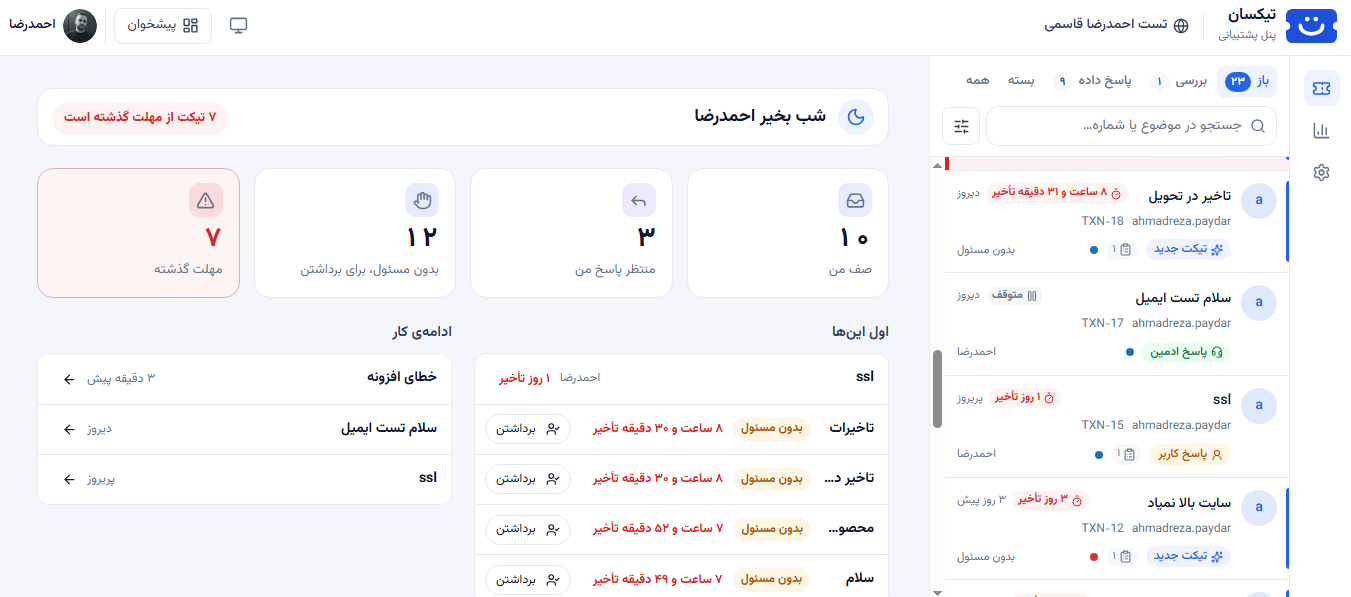Click the note count icon on TXN-12 ticket
The width and height of the screenshot is (1351, 597).
coord(1121,556)
